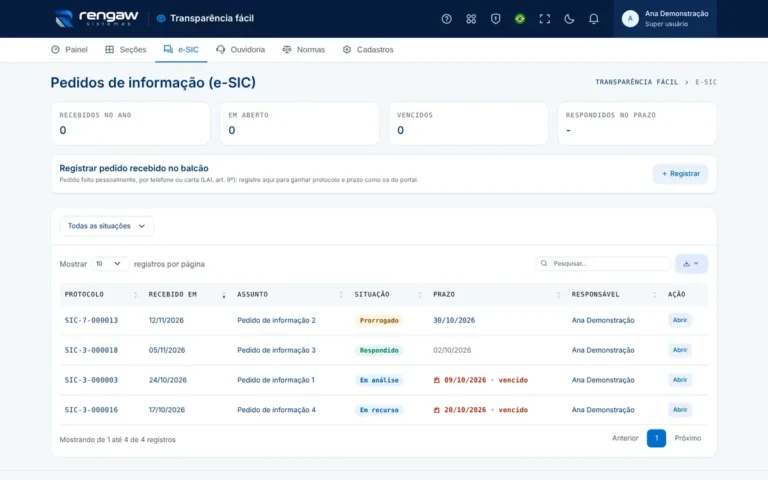
Task: Sort by Recebido em column header
Action: pos(187,294)
